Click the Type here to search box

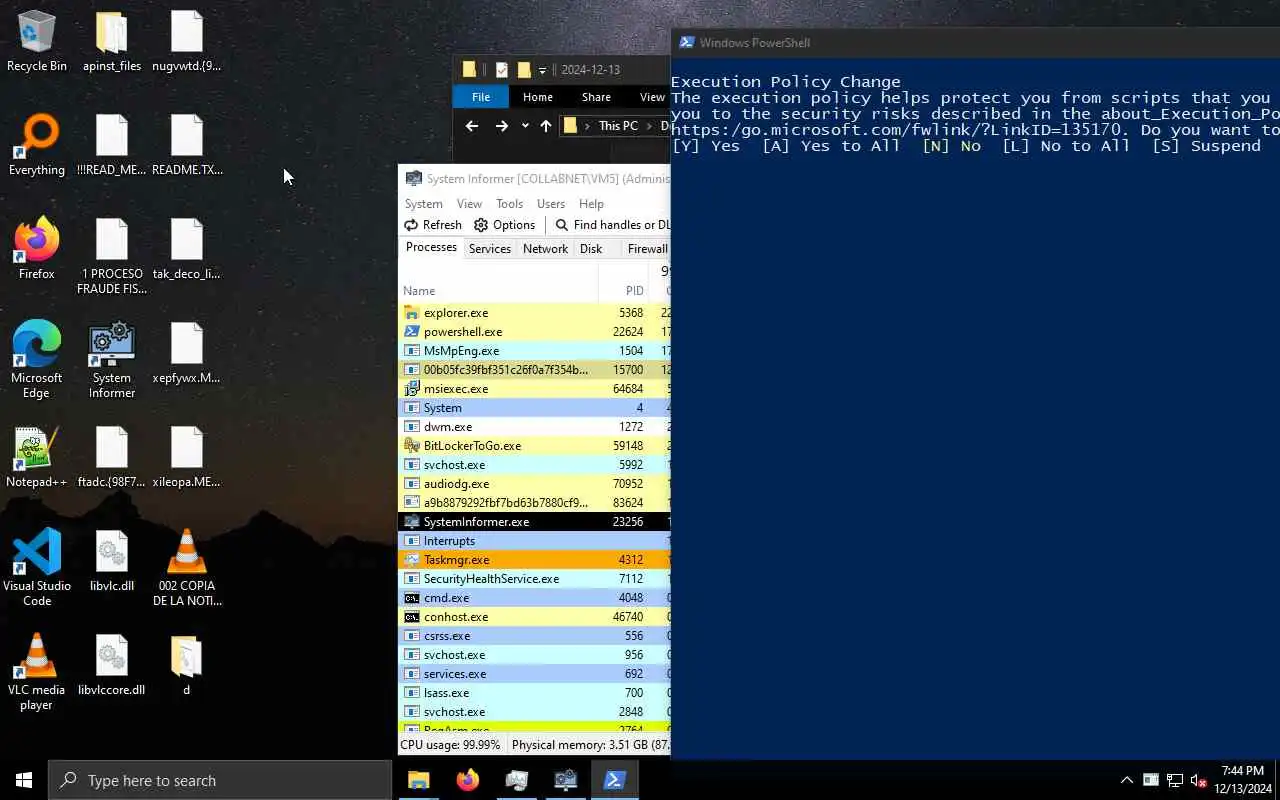pyautogui.click(x=220, y=780)
